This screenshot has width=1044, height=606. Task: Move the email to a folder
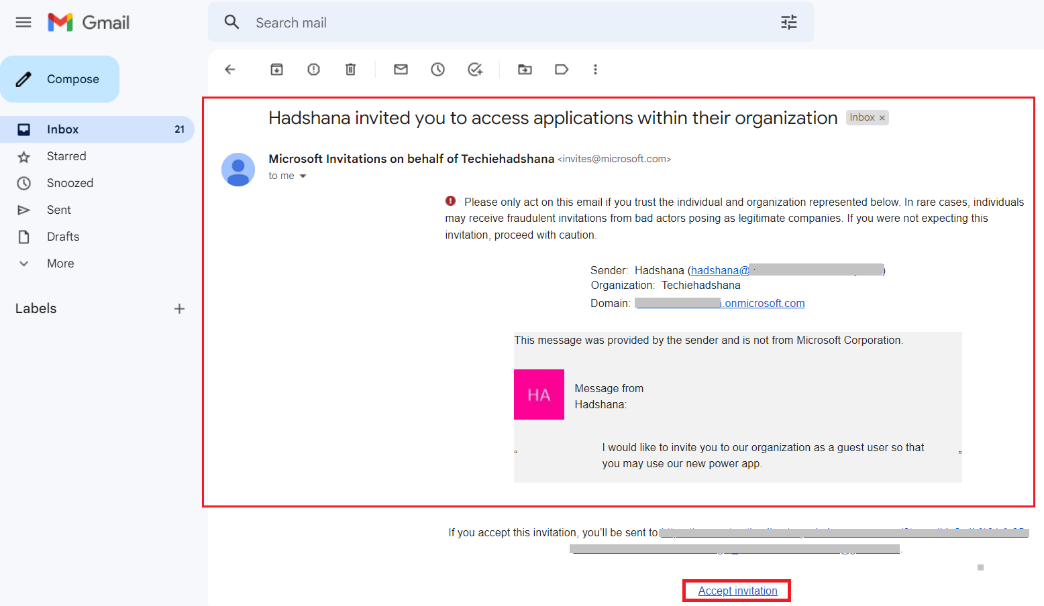pyautogui.click(x=524, y=69)
